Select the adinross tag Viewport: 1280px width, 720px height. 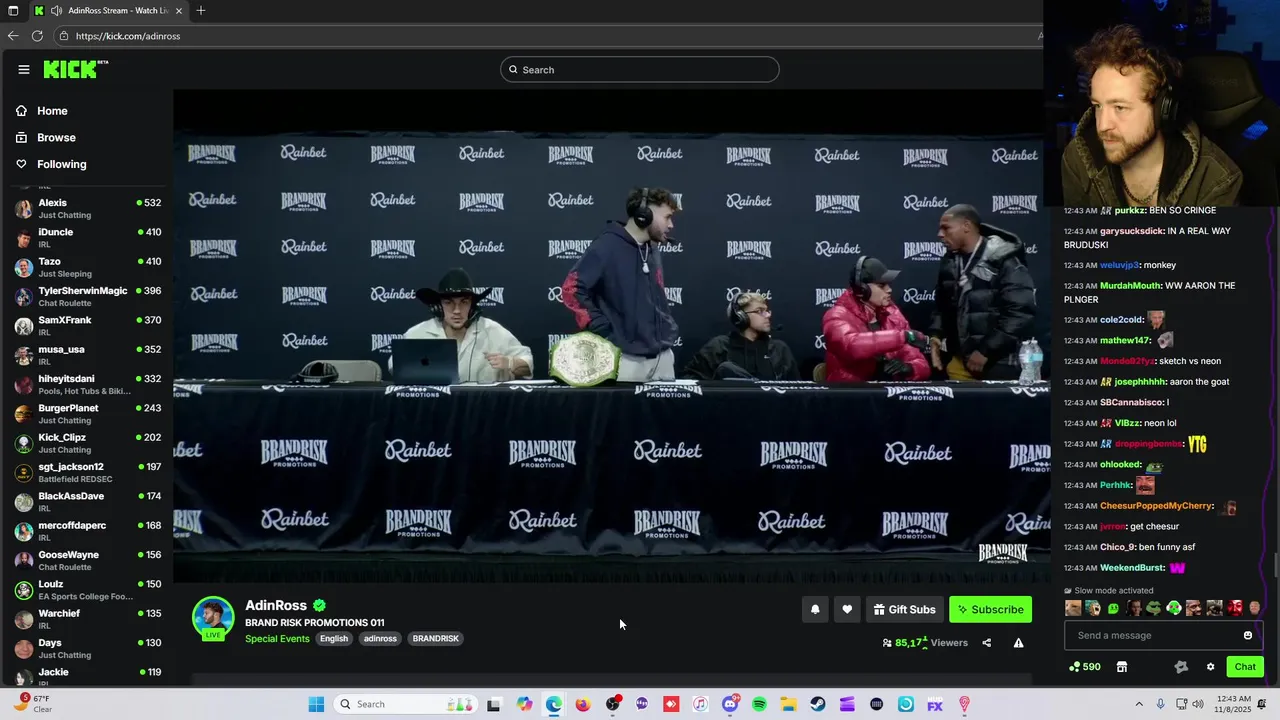pos(380,638)
